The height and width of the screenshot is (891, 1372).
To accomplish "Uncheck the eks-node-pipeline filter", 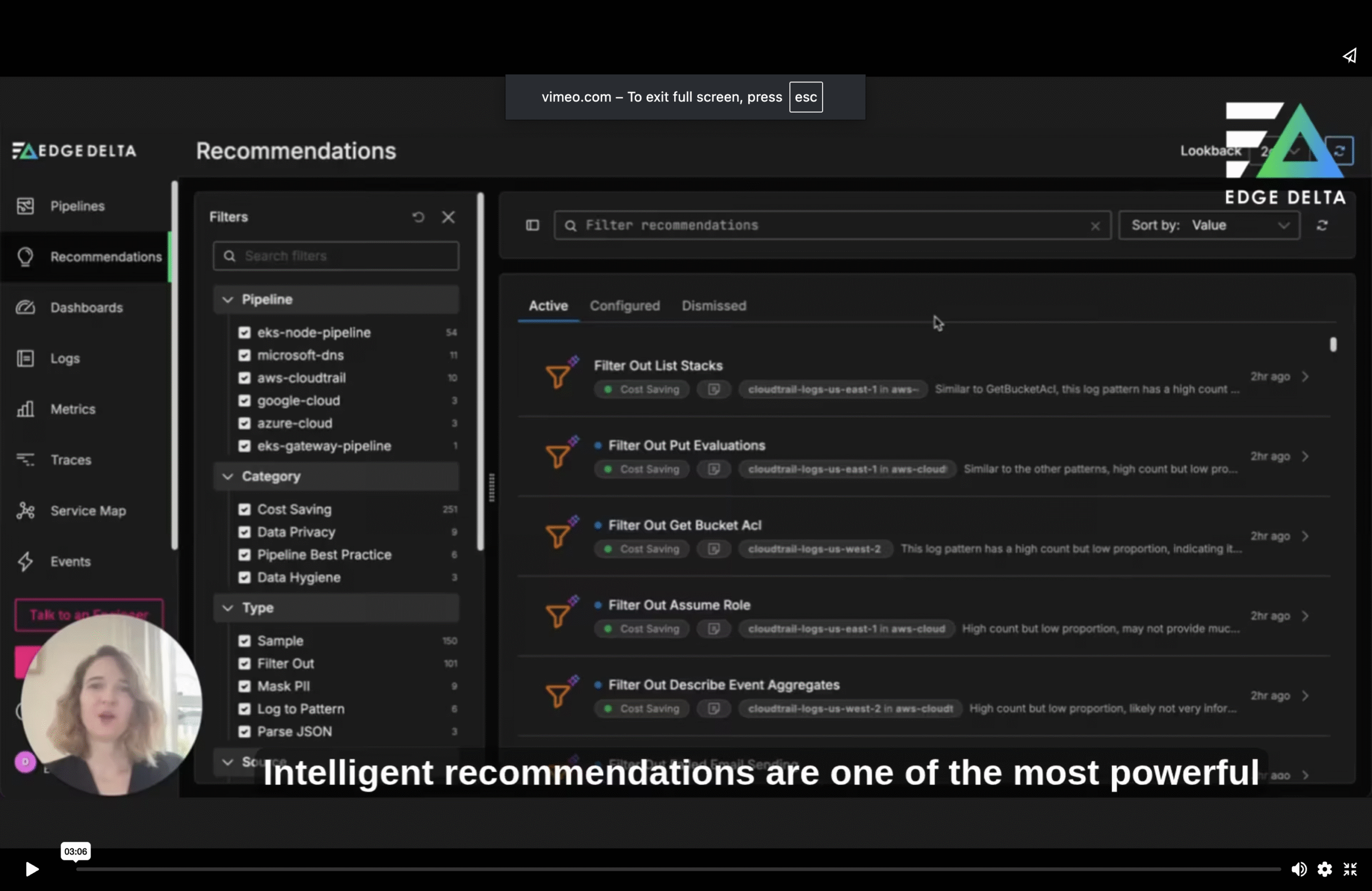I will [243, 333].
